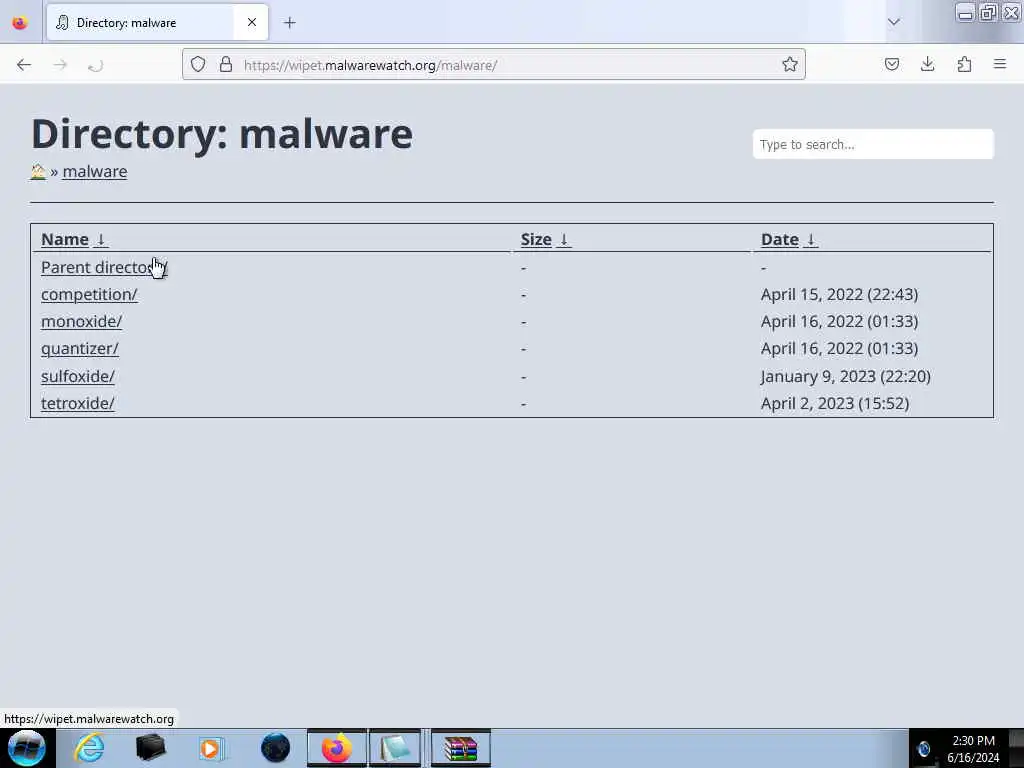
Task: Close the Directory: malware tab
Action: 251,22
